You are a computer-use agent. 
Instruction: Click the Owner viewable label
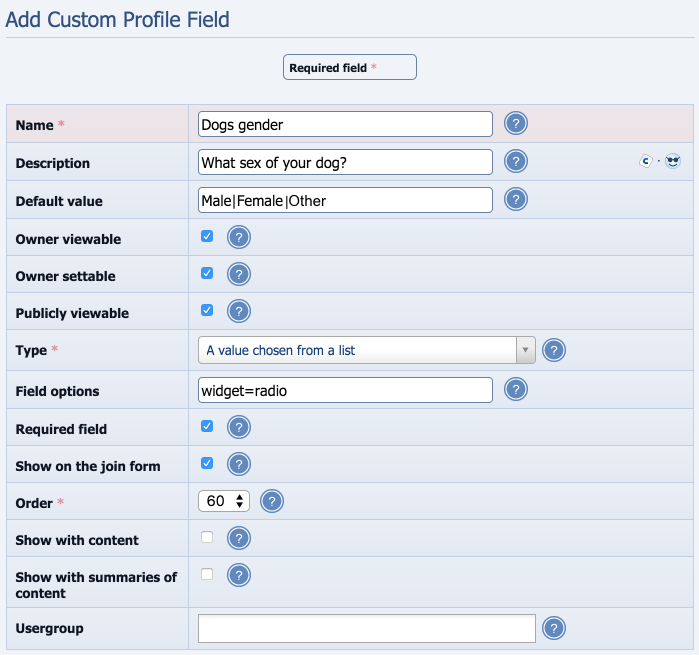pos(68,239)
